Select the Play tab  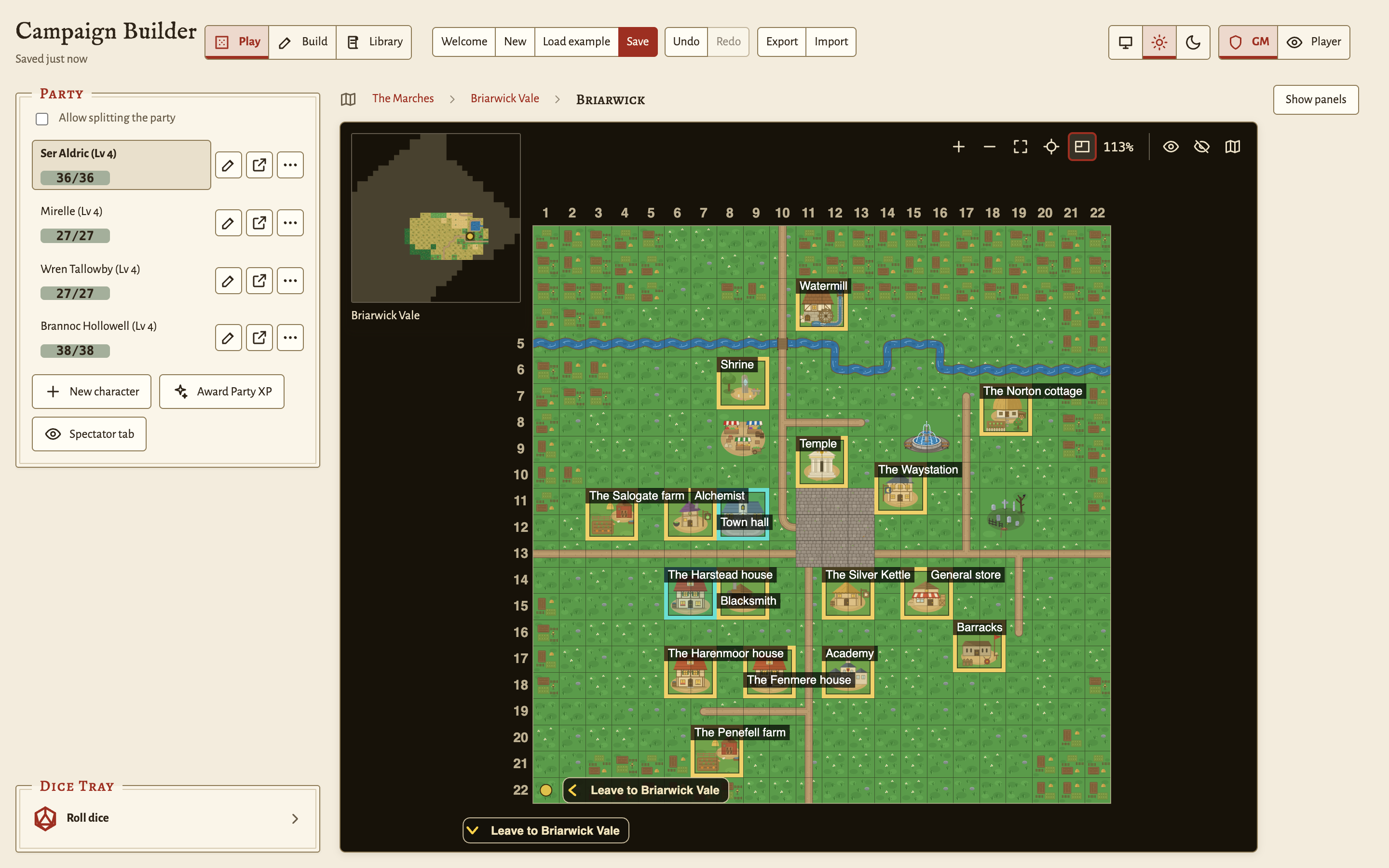click(x=237, y=42)
